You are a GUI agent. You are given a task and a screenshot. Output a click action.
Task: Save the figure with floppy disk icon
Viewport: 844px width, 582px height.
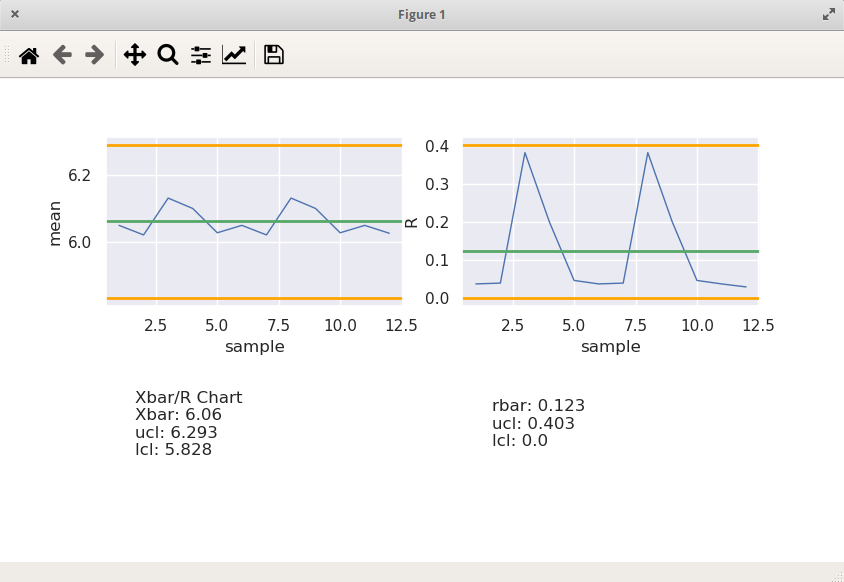coord(274,55)
